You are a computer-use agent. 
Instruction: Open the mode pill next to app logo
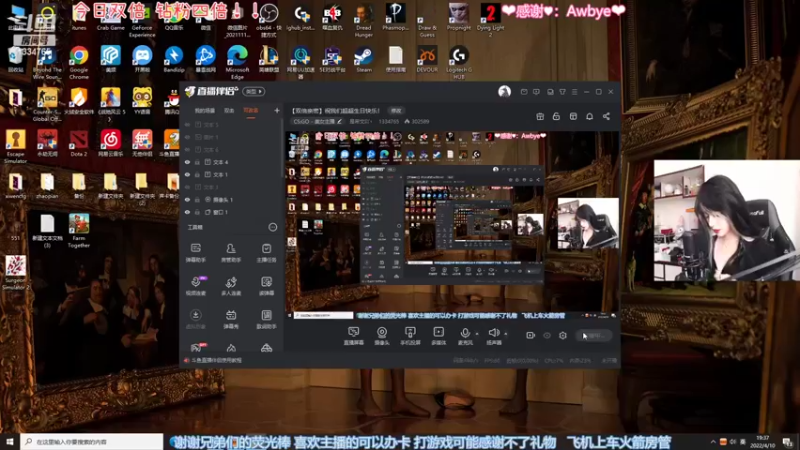point(254,91)
